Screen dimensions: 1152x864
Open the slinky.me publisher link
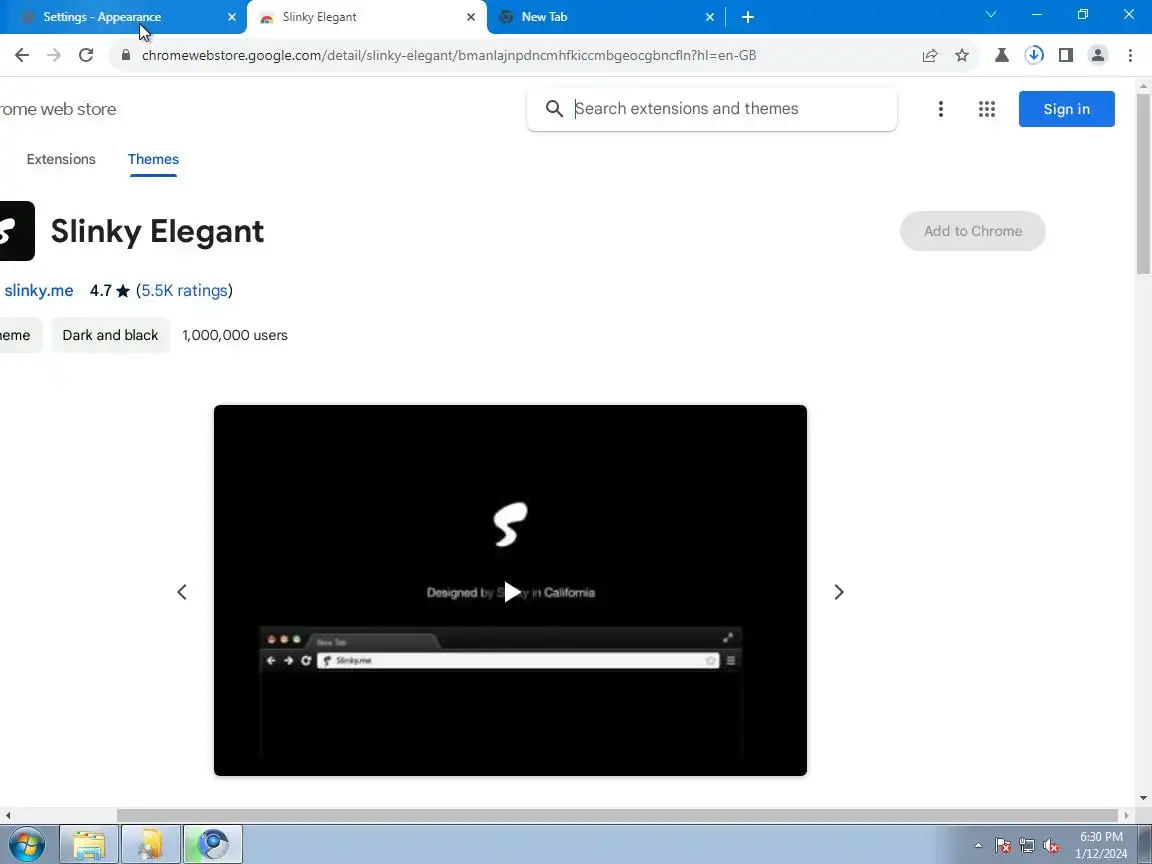point(39,290)
